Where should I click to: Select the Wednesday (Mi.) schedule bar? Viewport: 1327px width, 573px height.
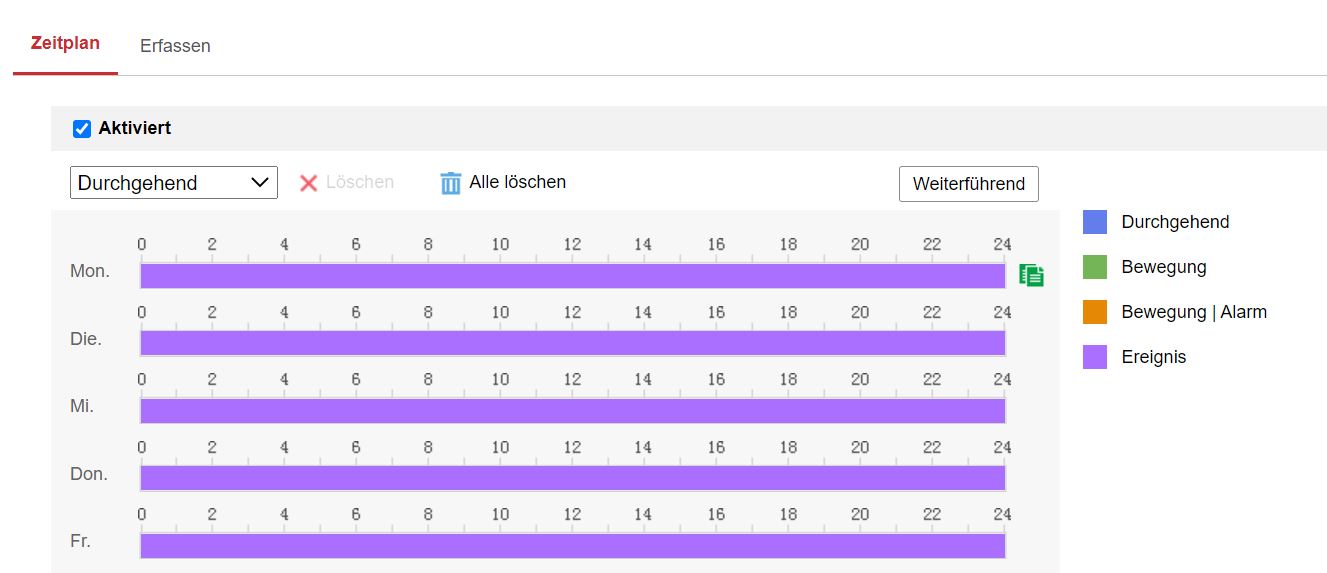(x=572, y=411)
